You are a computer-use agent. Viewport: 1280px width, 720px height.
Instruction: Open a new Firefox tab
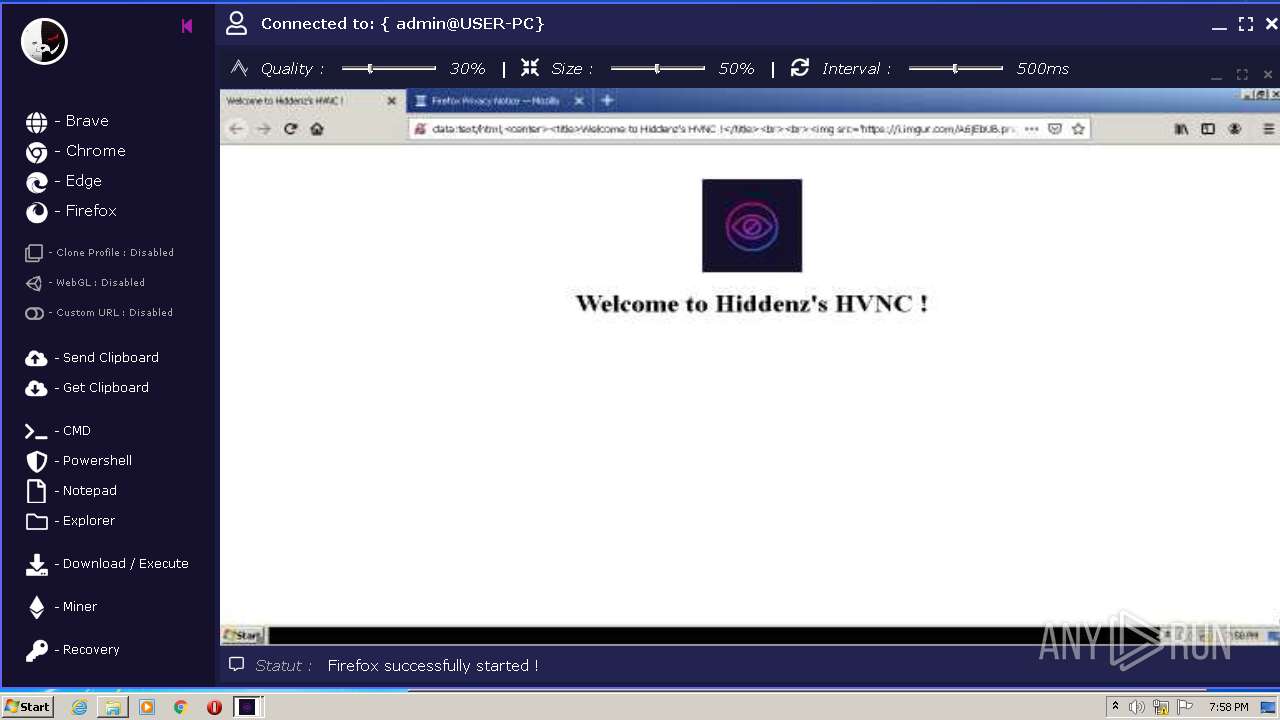tap(607, 101)
